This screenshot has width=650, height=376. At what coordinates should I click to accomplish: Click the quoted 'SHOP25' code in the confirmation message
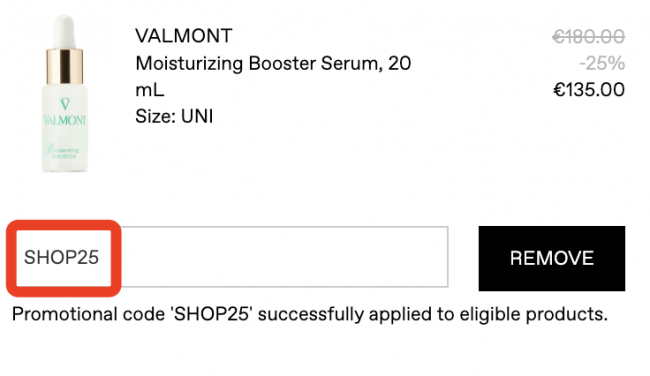click(211, 314)
